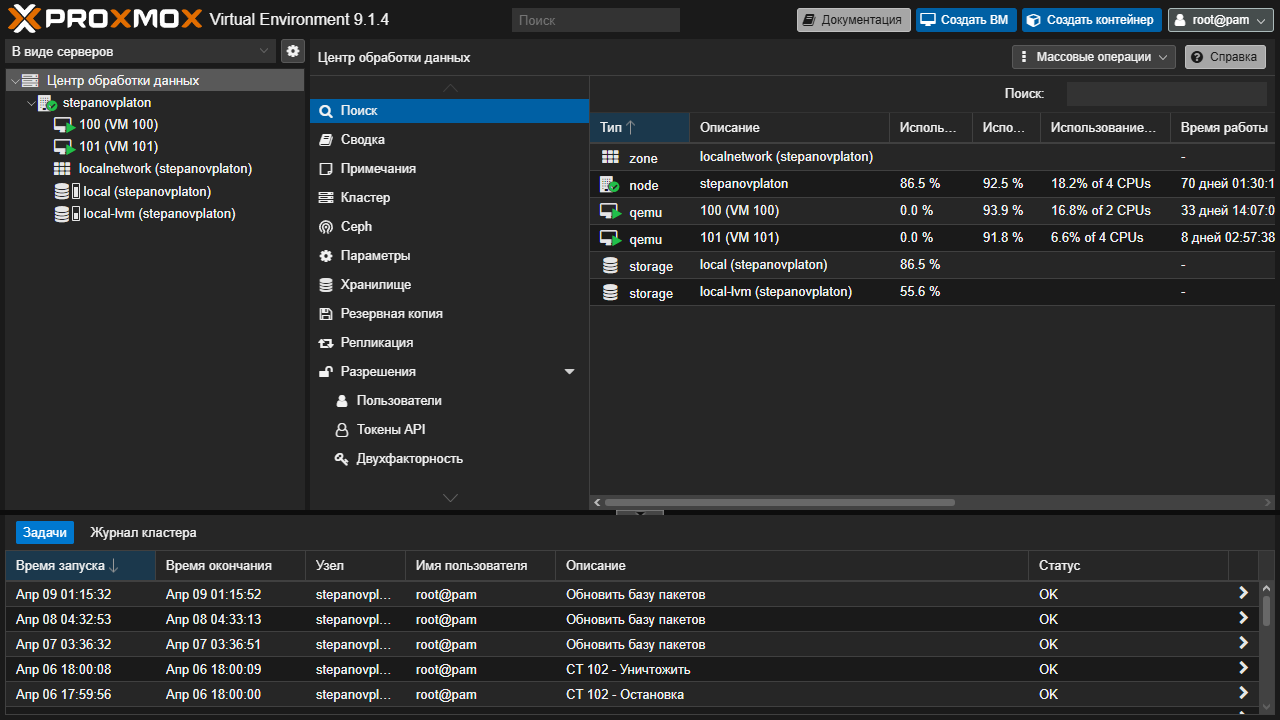Sort tasks by Время запуска header
This screenshot has width=1280, height=720.
(80, 566)
